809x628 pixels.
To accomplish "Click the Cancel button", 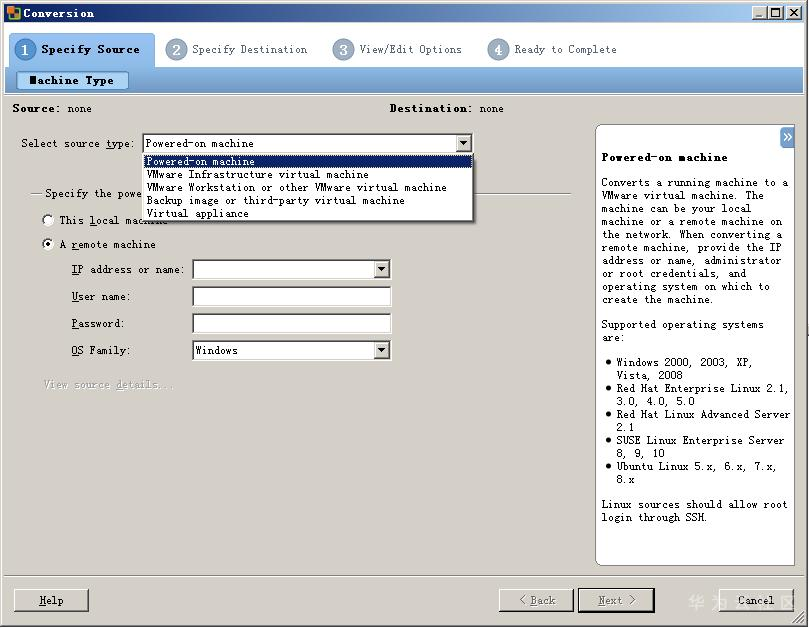I will 756,600.
